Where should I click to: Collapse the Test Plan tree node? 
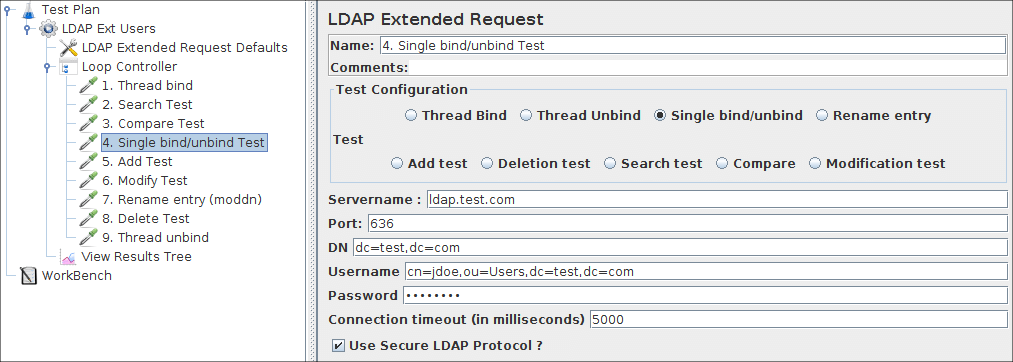7,10
